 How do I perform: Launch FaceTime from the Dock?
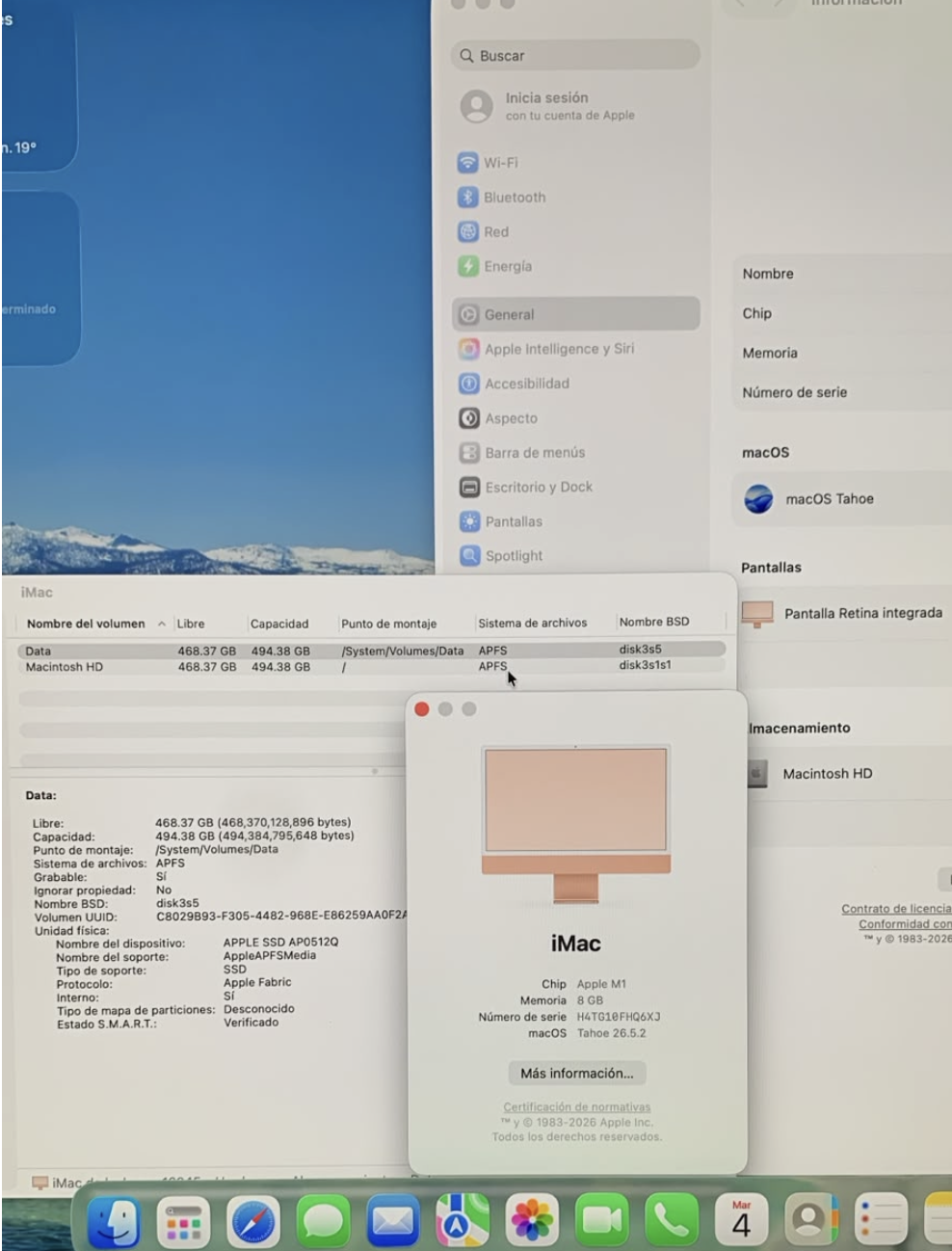(x=602, y=1222)
